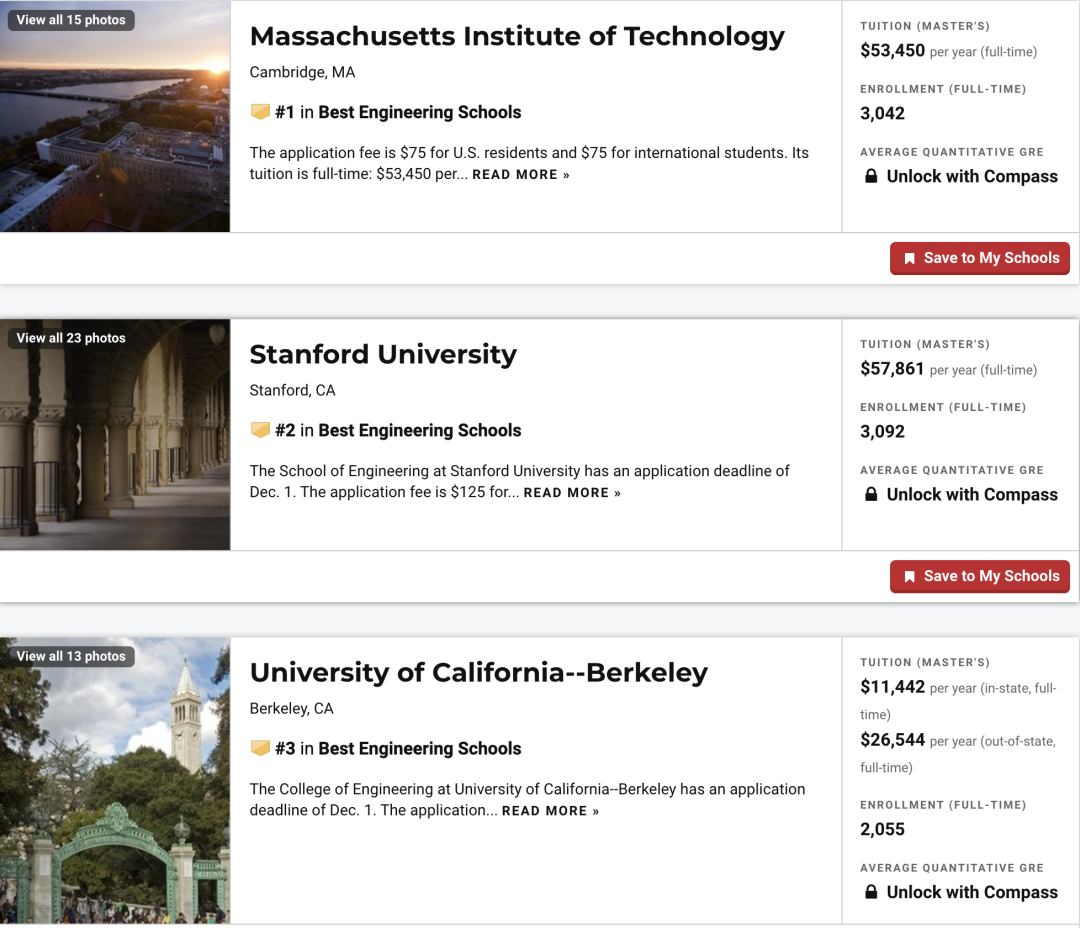Click bookmark icon on Stanford save button
This screenshot has height=928, width=1080.
[909, 577]
